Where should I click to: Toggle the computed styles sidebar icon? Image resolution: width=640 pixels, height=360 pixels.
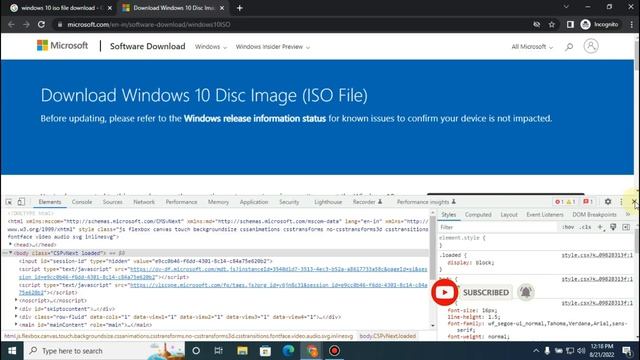pyautogui.click(x=626, y=227)
